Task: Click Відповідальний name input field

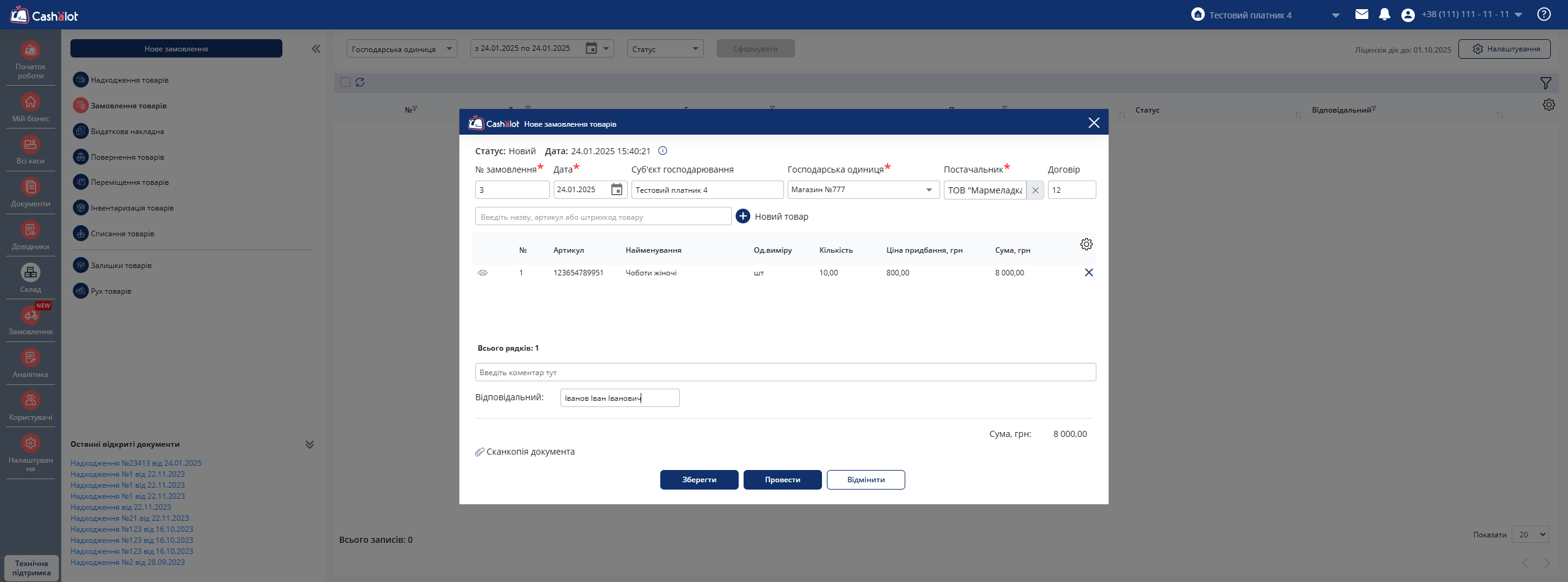Action: pyautogui.click(x=620, y=398)
